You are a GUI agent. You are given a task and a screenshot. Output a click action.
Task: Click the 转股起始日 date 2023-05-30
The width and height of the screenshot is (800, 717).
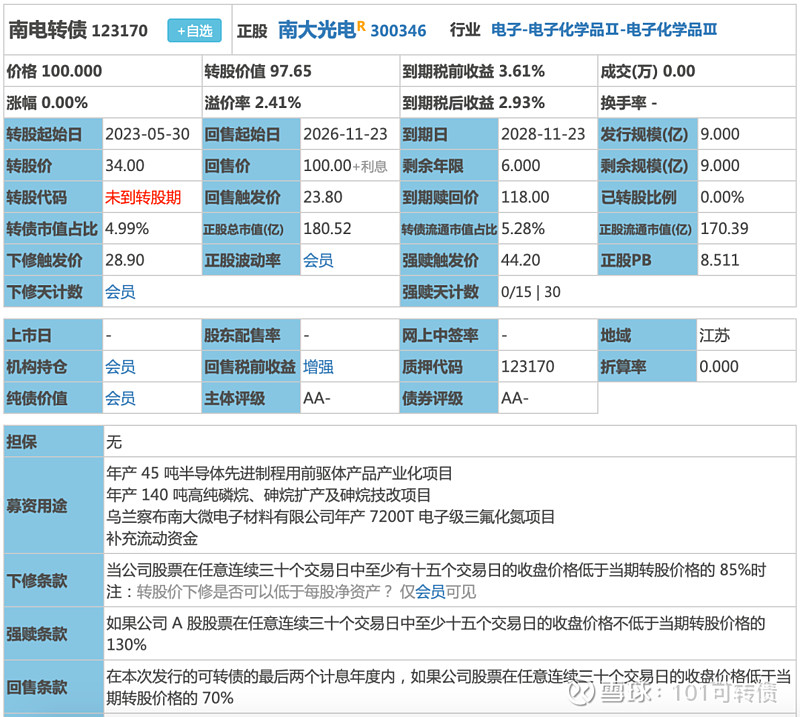click(147, 134)
